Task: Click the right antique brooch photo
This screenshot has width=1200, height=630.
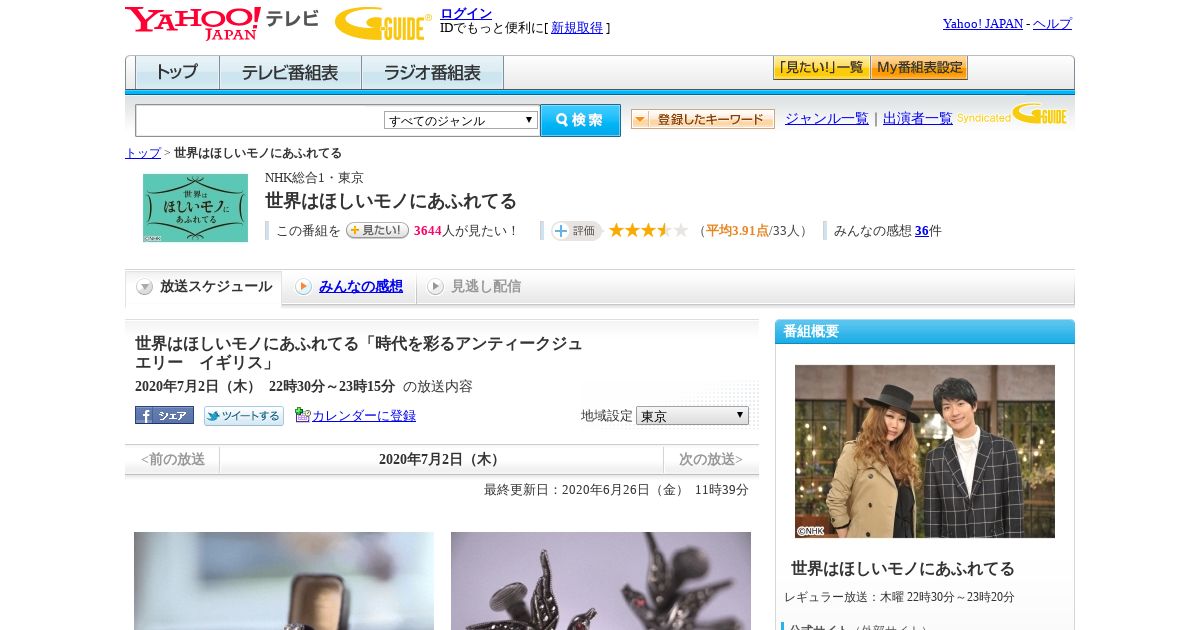Action: pyautogui.click(x=601, y=581)
